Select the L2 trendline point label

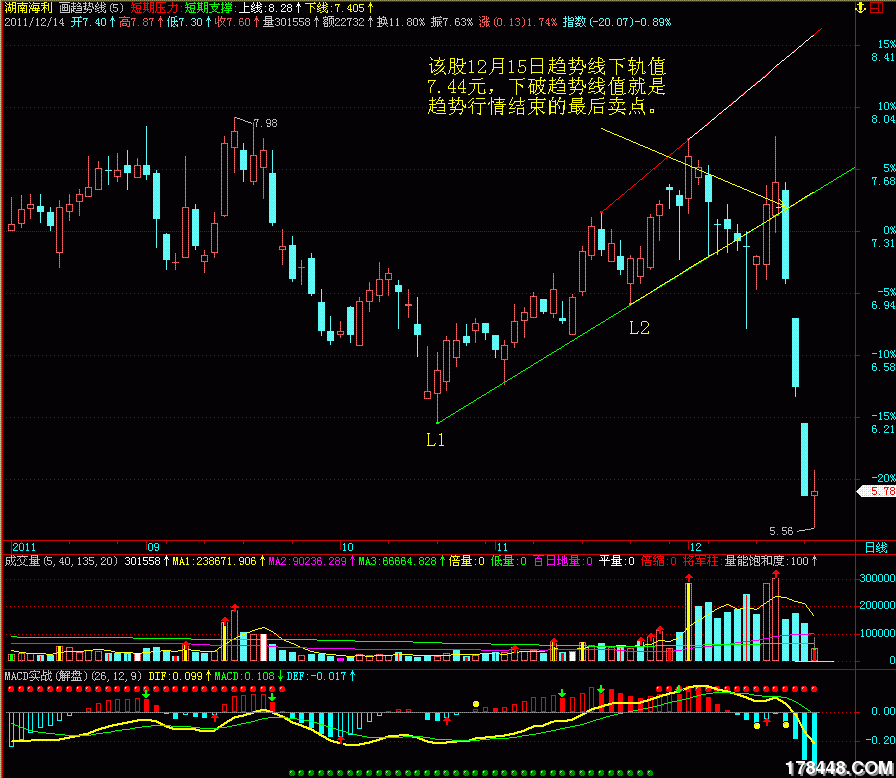pyautogui.click(x=639, y=328)
